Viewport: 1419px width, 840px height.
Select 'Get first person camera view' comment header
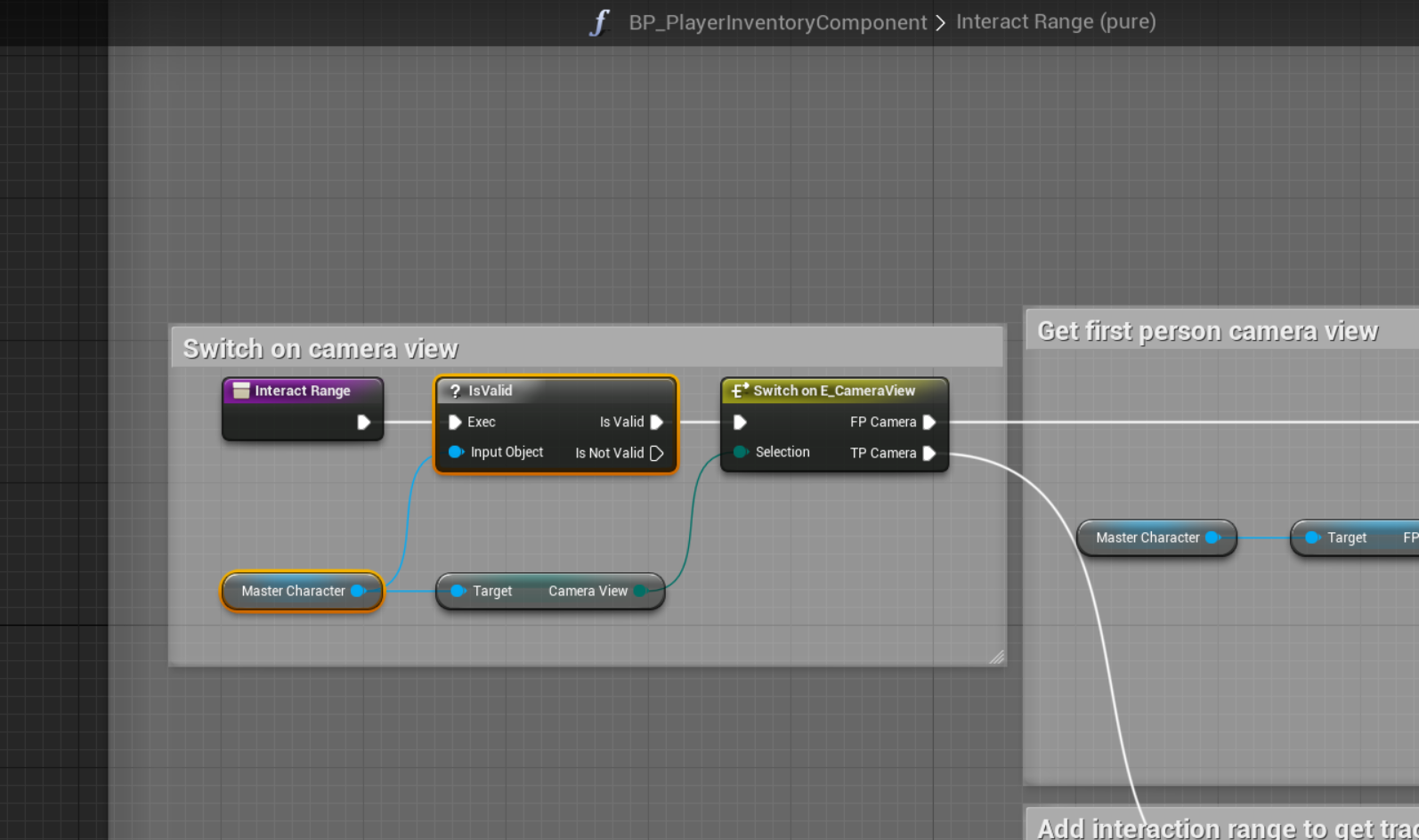(x=1207, y=331)
